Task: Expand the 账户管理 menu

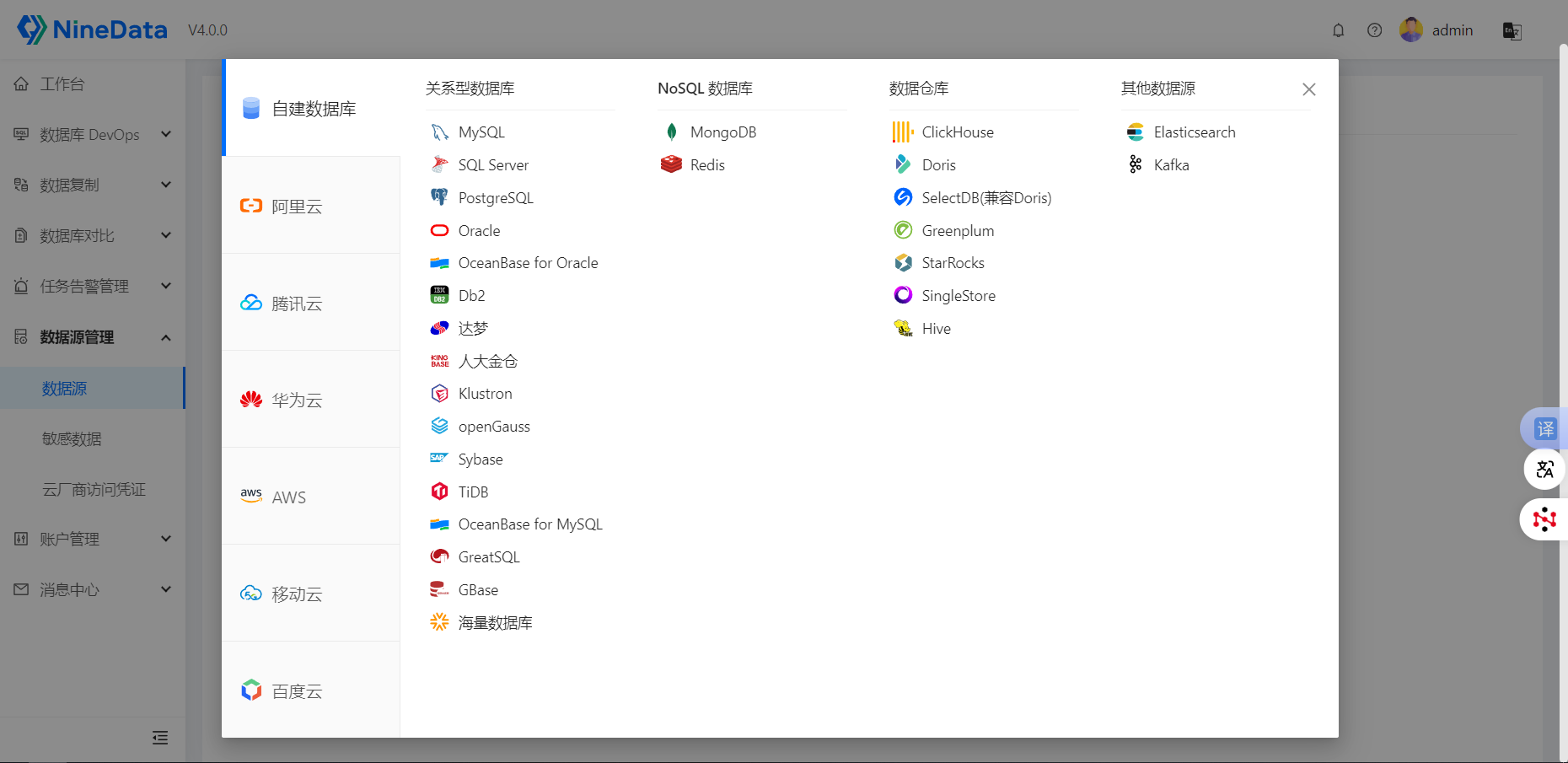Action: 93,540
